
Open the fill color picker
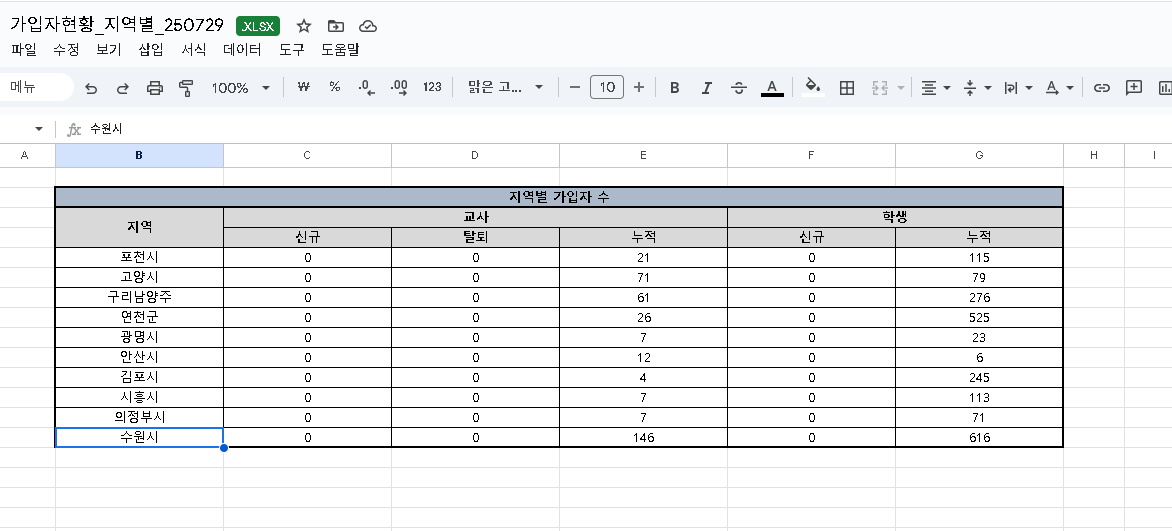813,88
